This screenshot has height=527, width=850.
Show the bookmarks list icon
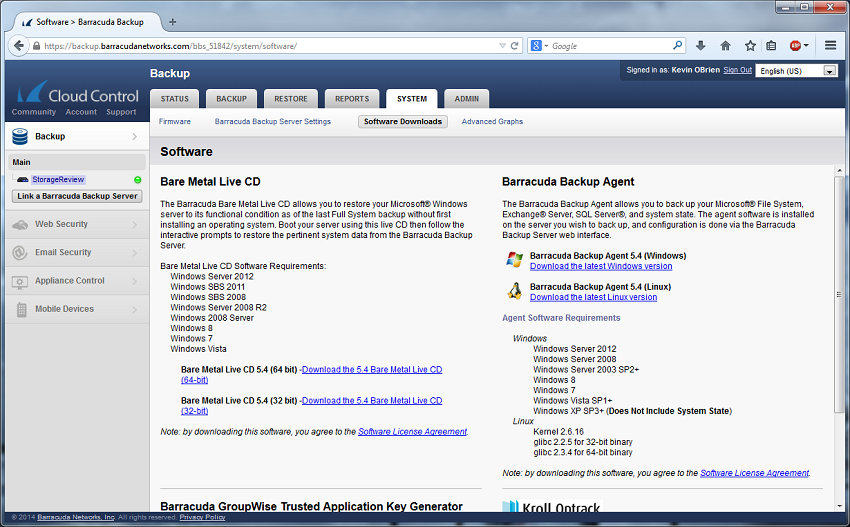771,46
